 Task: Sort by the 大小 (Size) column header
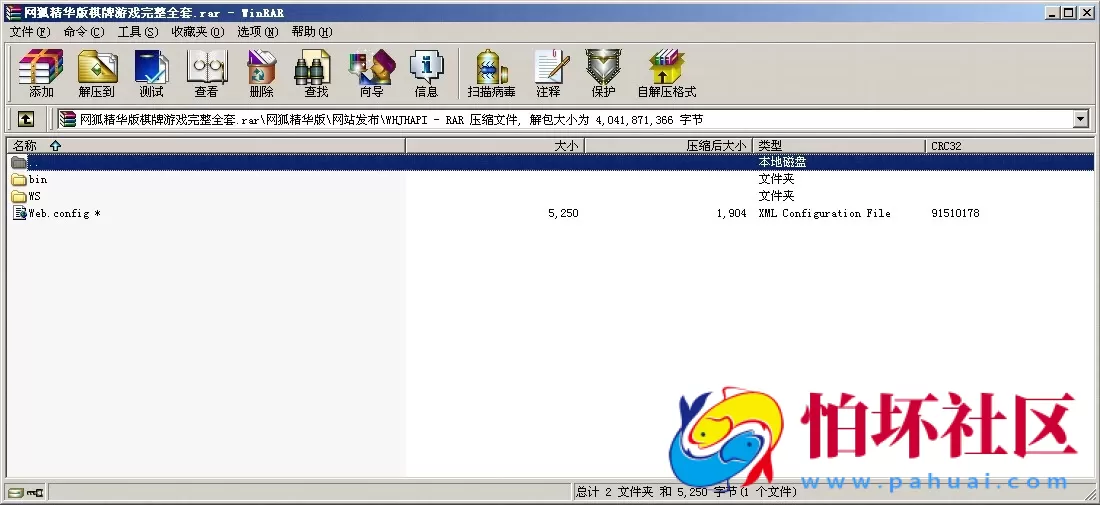click(x=495, y=146)
